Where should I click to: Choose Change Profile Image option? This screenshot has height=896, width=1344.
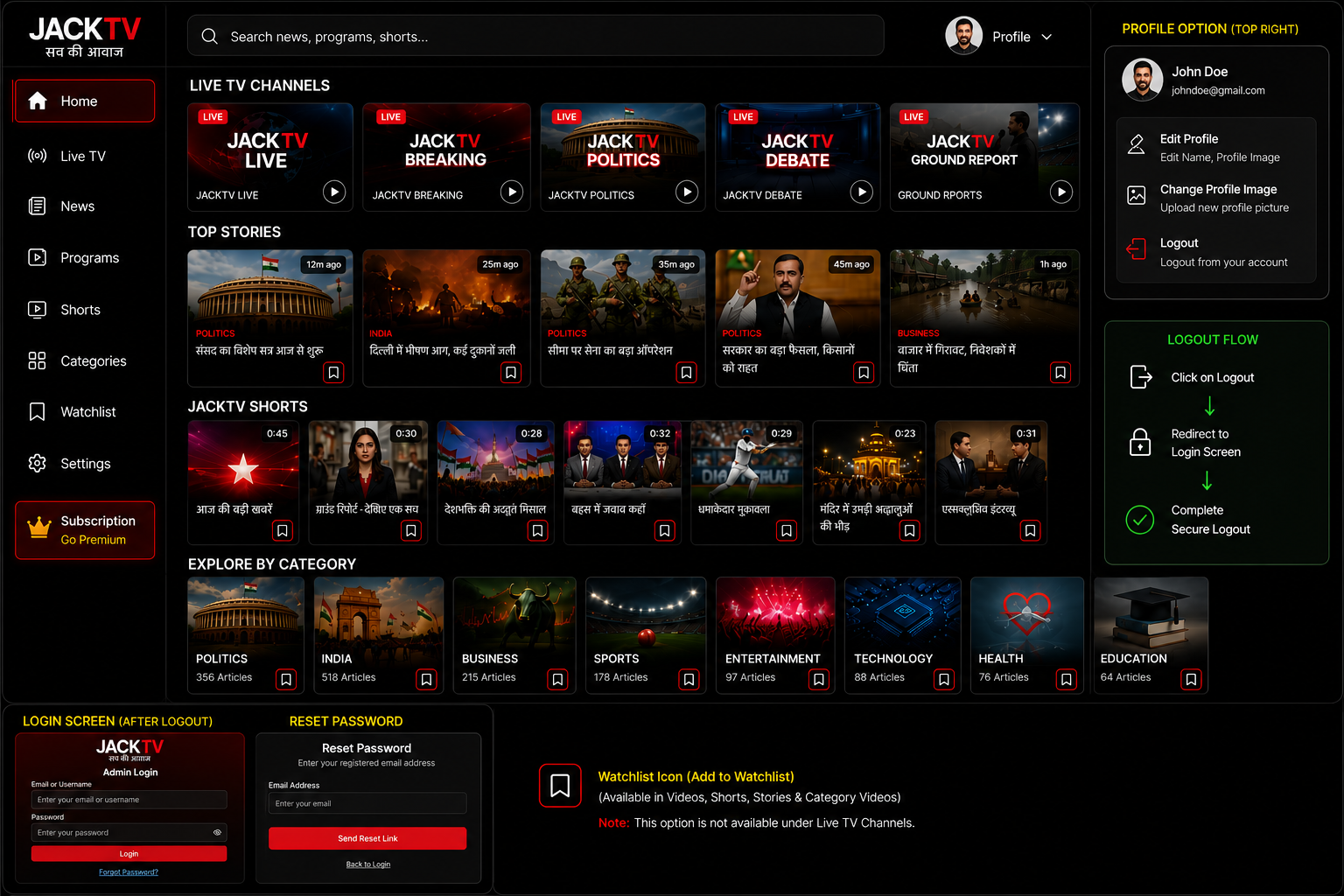[1216, 198]
